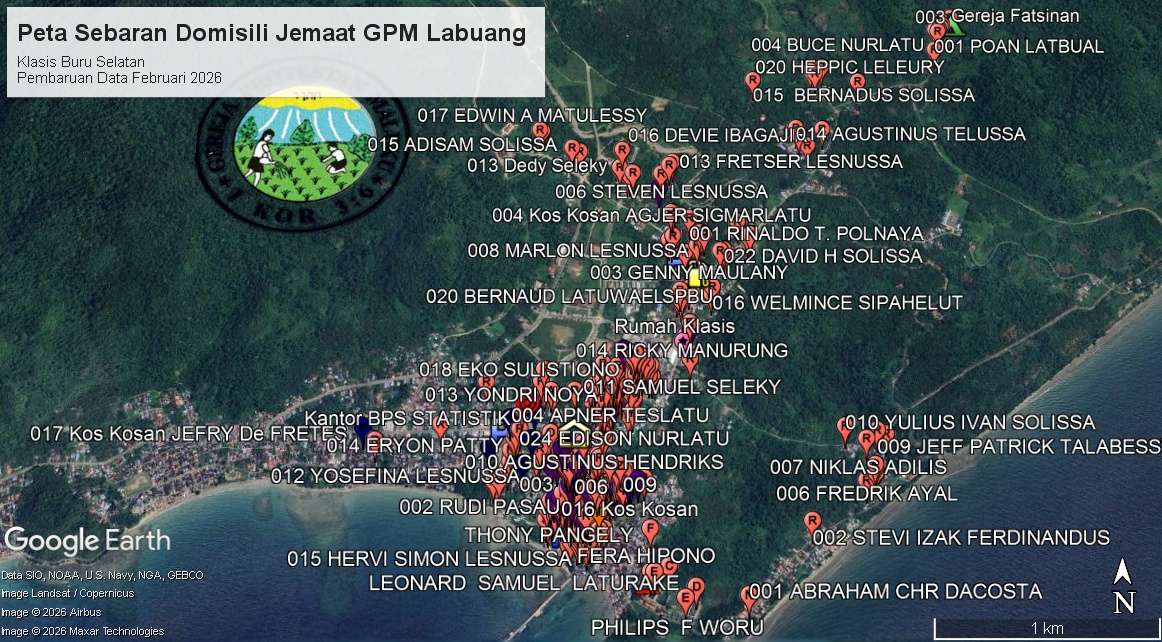Select the 020 HEPPIC LELEURY label
Screen dimensions: 1162x642
850,67
